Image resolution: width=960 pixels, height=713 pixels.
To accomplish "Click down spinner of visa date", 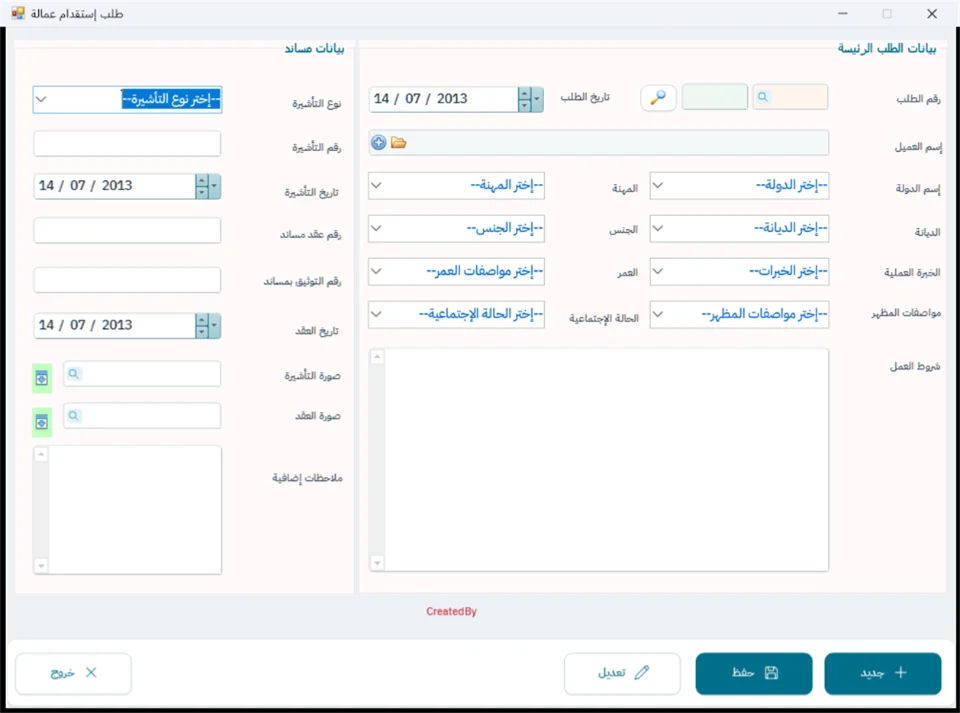I will click(201, 192).
